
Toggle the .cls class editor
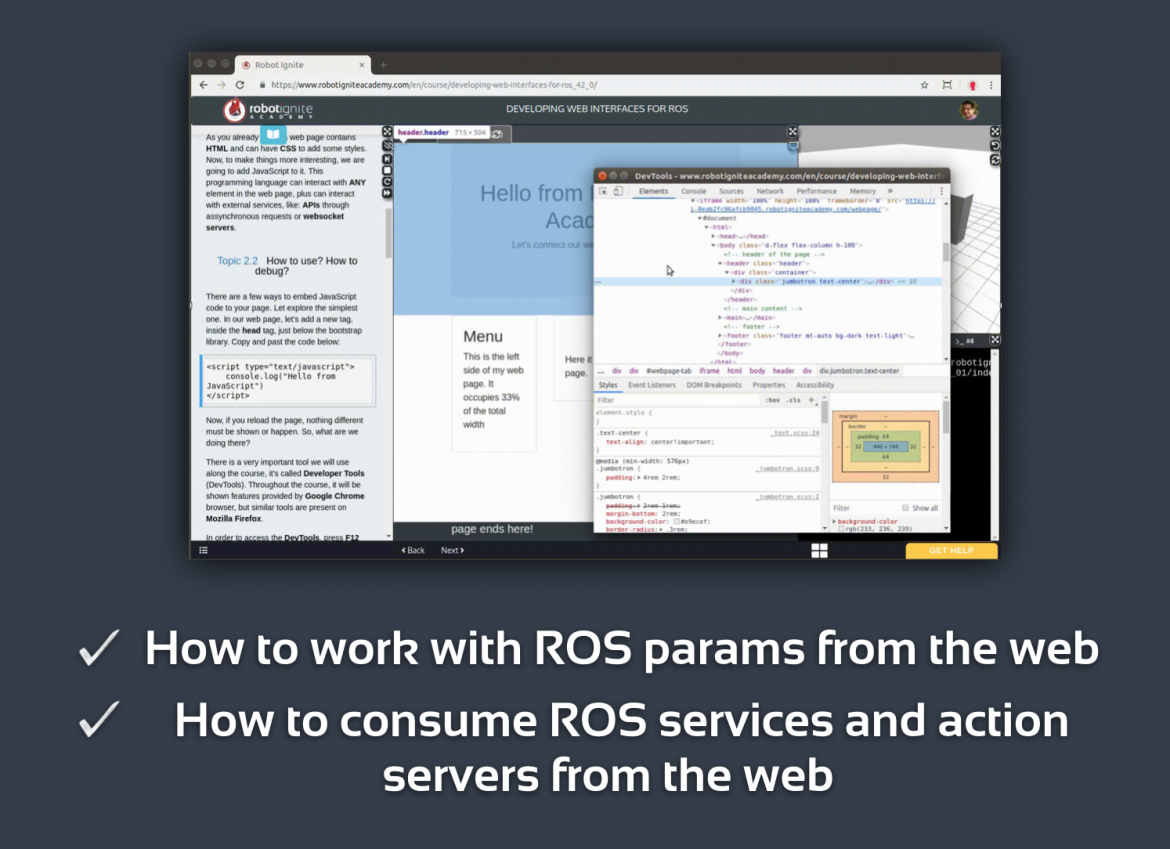tap(794, 400)
